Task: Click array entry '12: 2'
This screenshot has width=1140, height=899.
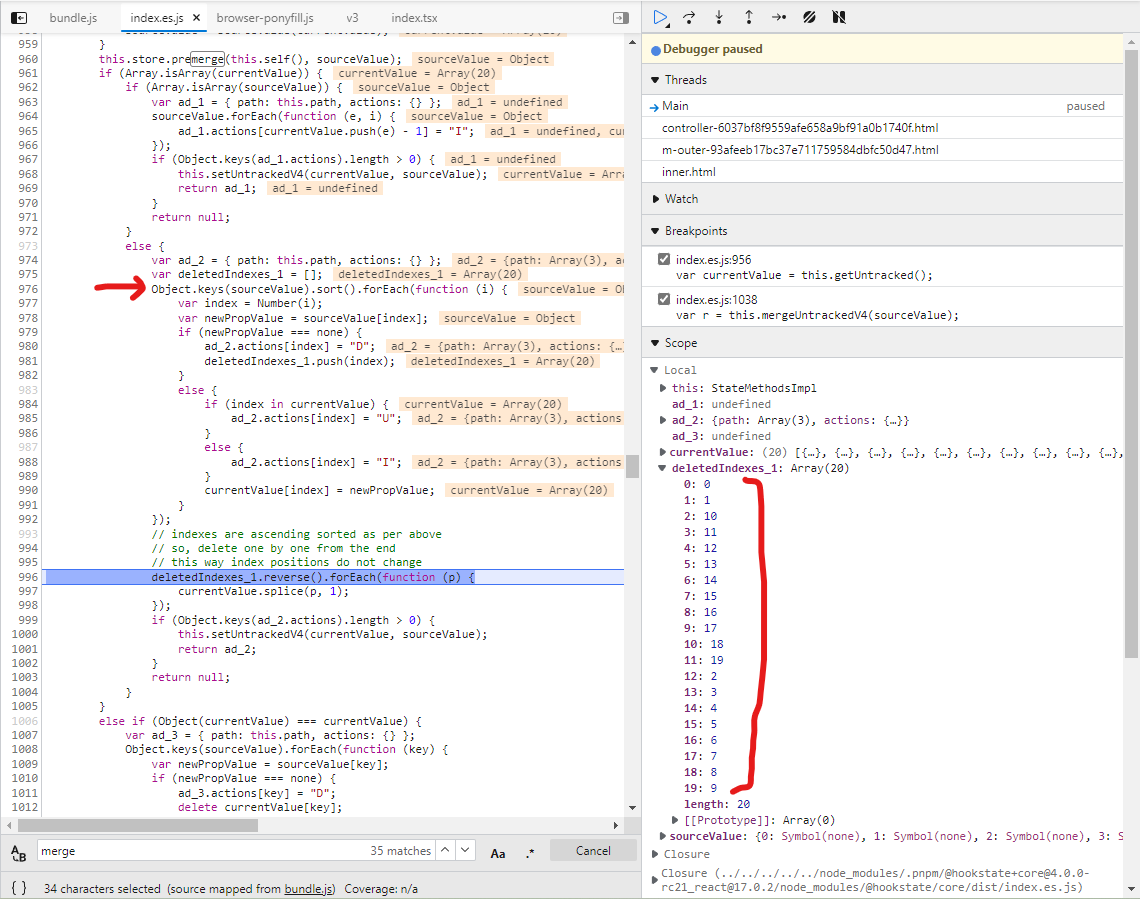Action: point(700,676)
